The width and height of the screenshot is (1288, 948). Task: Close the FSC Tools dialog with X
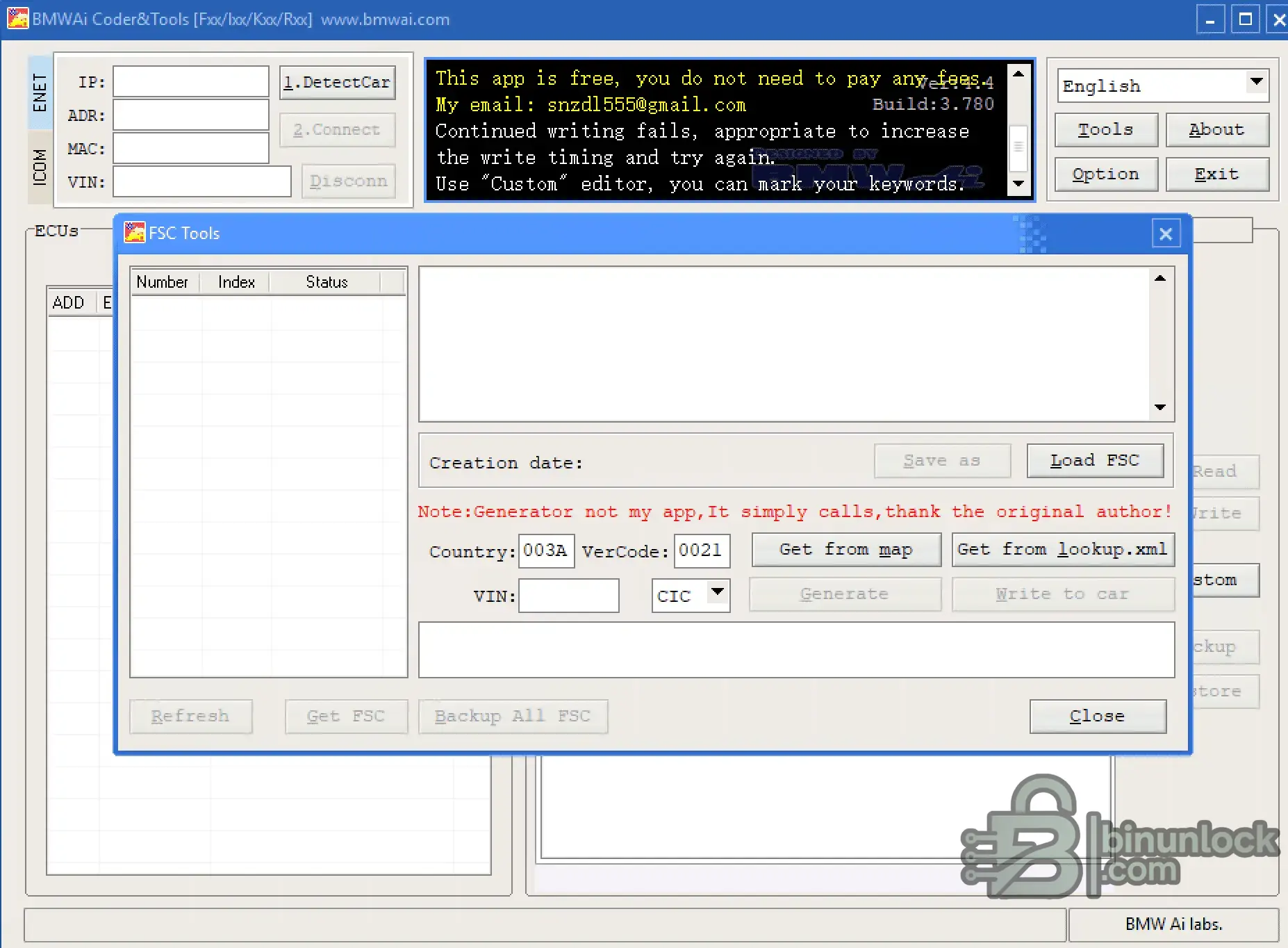point(1166,234)
